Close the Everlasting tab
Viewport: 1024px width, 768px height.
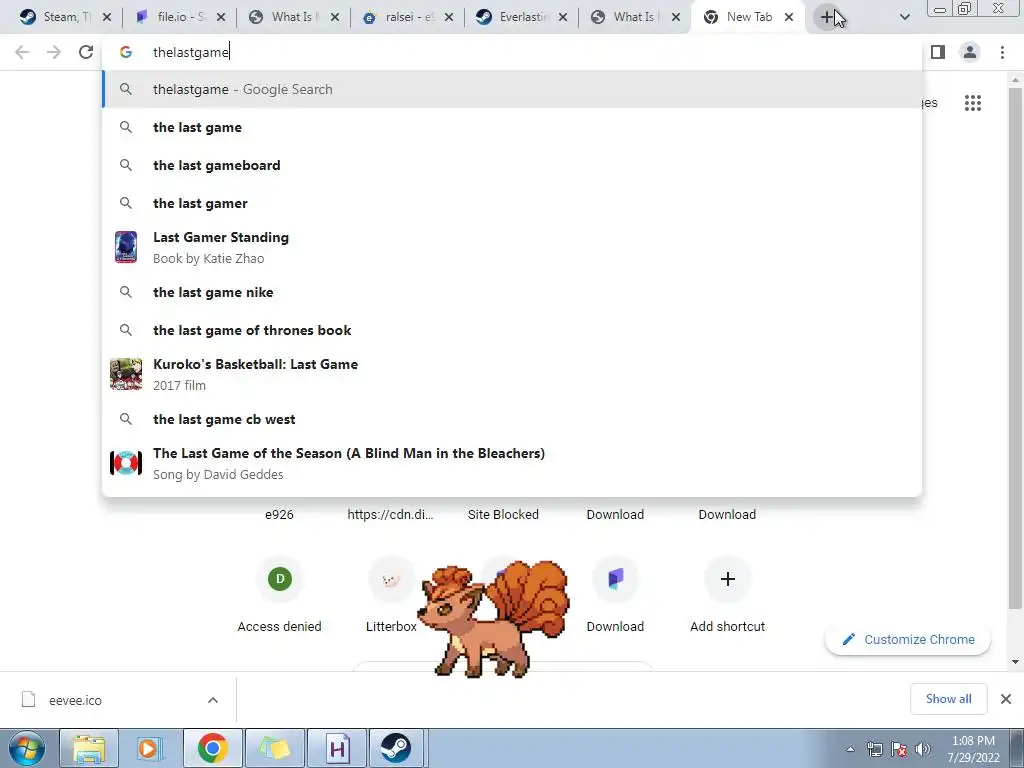coord(563,17)
